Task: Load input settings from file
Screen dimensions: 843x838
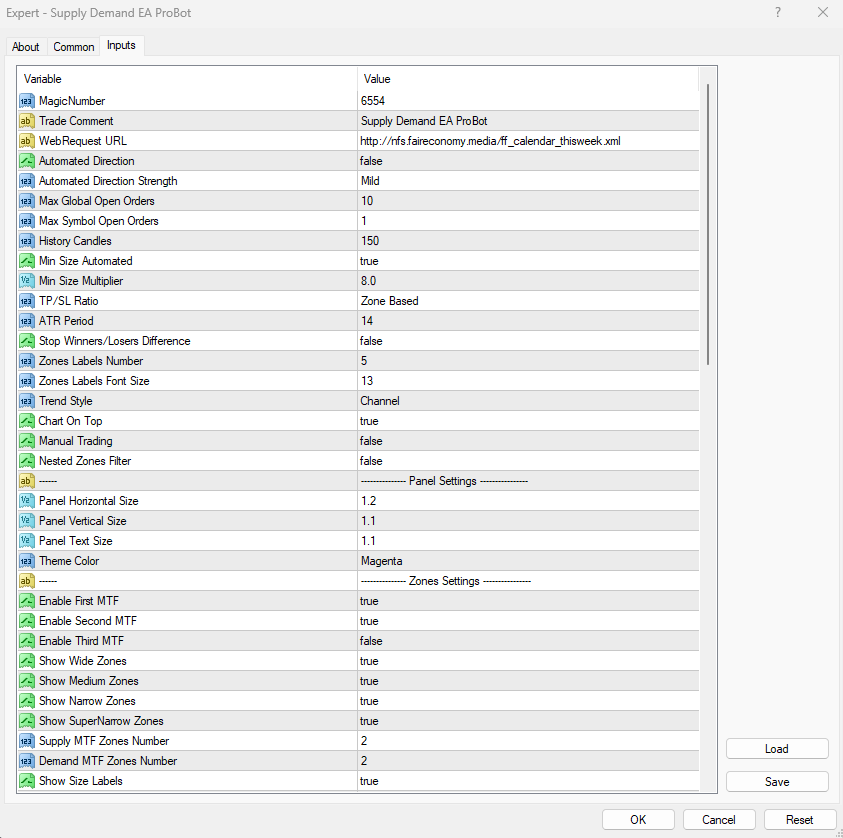Action: click(x=777, y=749)
